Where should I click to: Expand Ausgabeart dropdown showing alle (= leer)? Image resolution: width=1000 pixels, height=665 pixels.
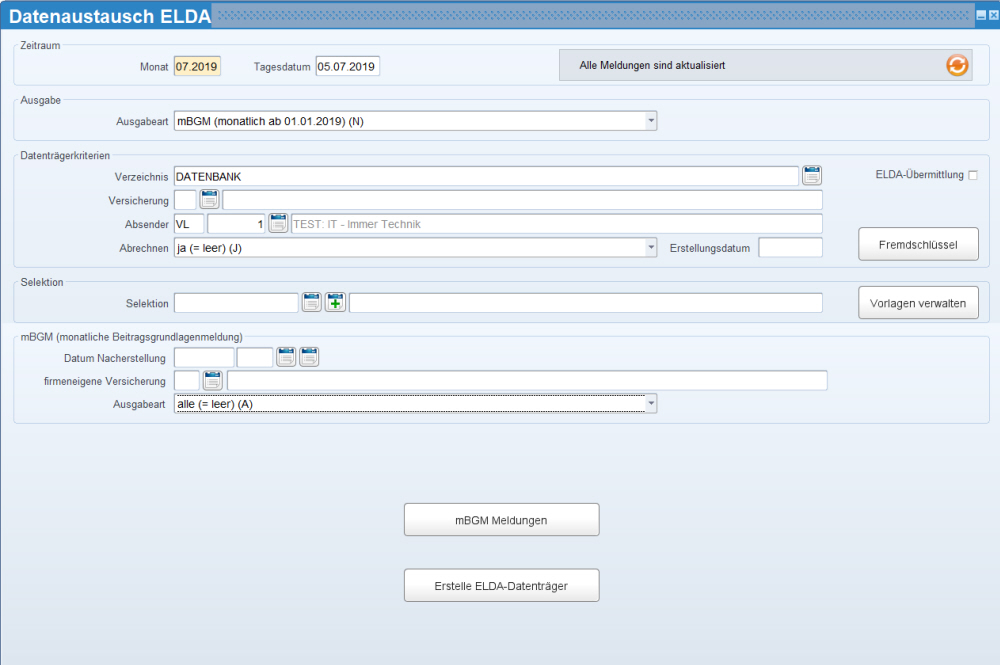(x=651, y=404)
